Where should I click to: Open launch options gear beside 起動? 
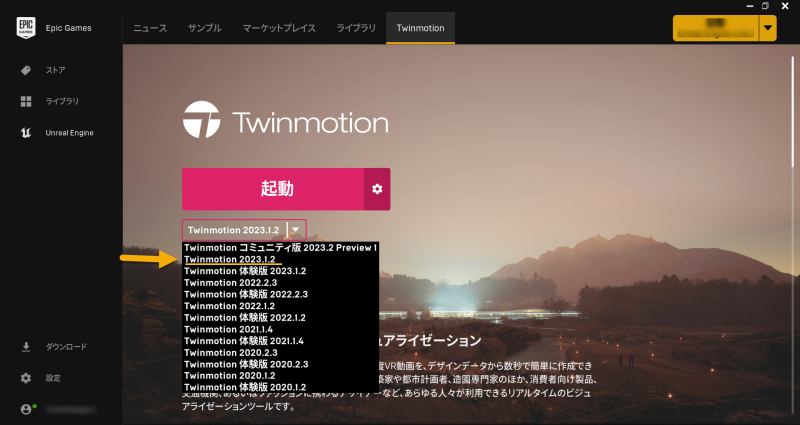[377, 189]
